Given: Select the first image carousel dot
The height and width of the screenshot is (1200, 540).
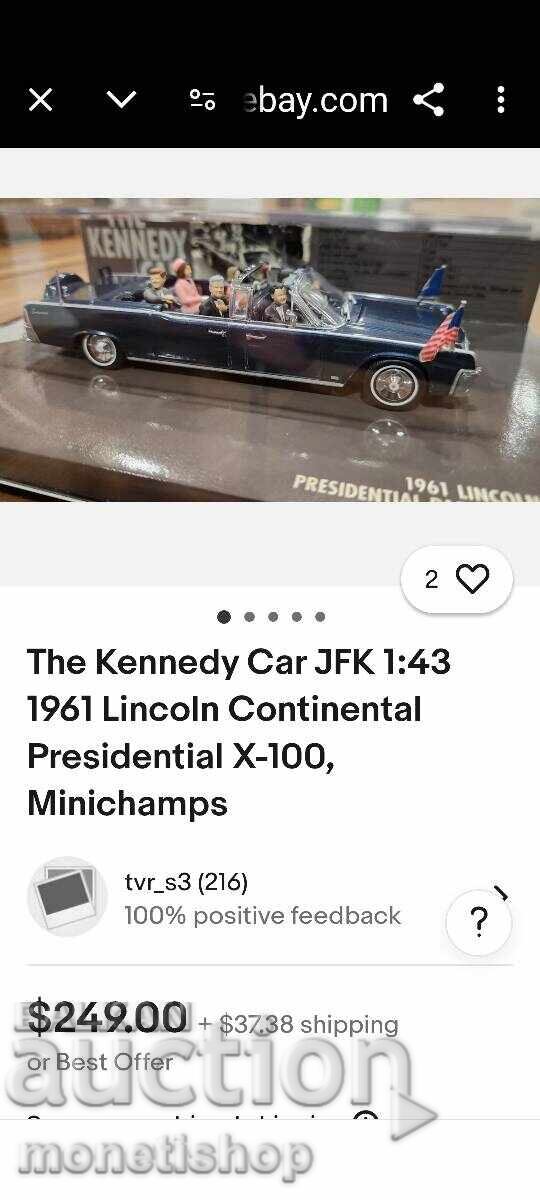Looking at the screenshot, I should pos(224,617).
